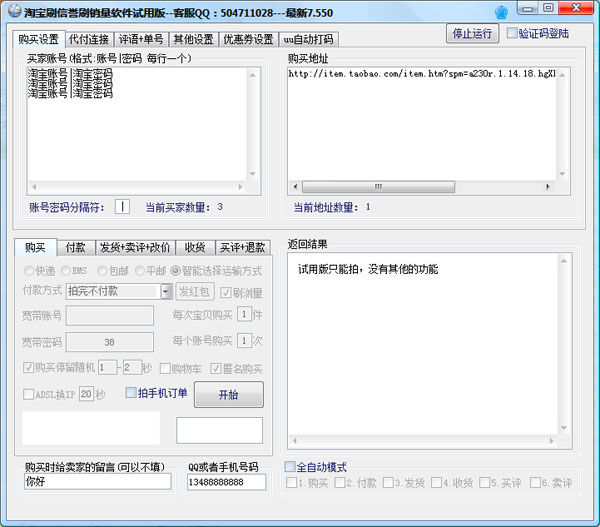600x527 pixels.
Task: Expand the 付款方式 dropdown
Action: 166,291
